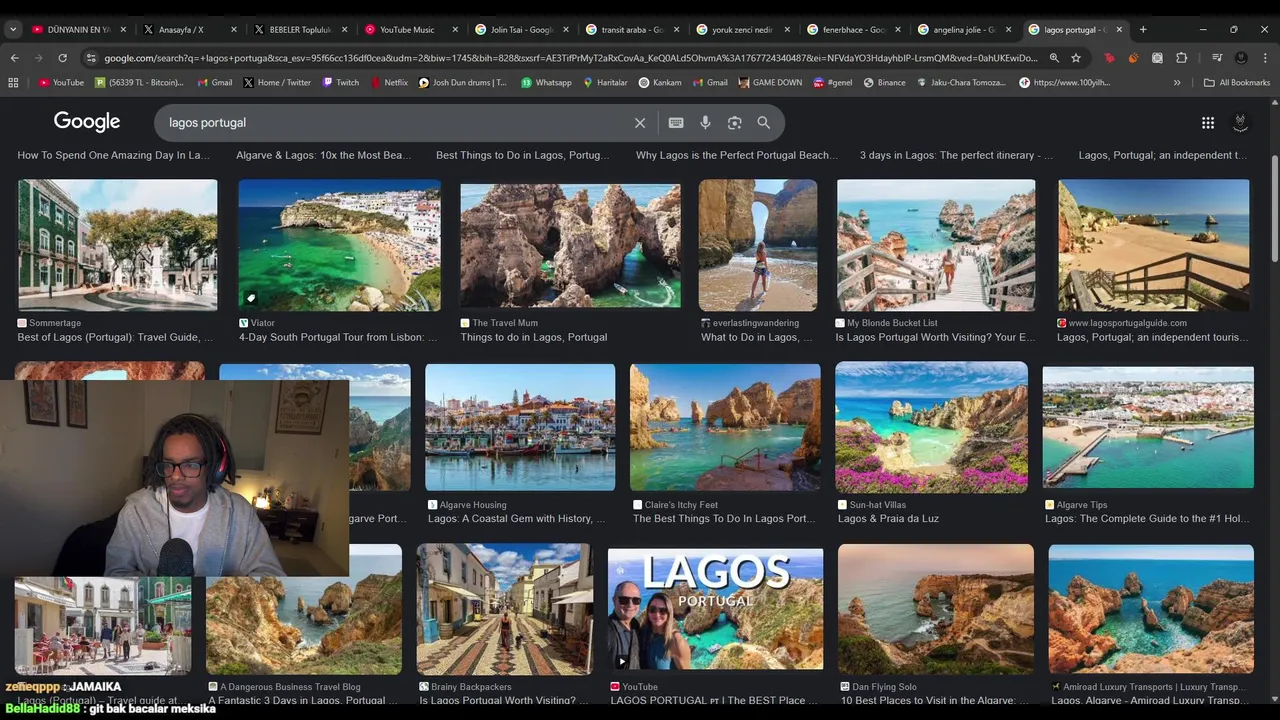Open 'Things to do in Lagos, Portugal' link
Viewport: 1280px width, 720px height.
pos(534,337)
